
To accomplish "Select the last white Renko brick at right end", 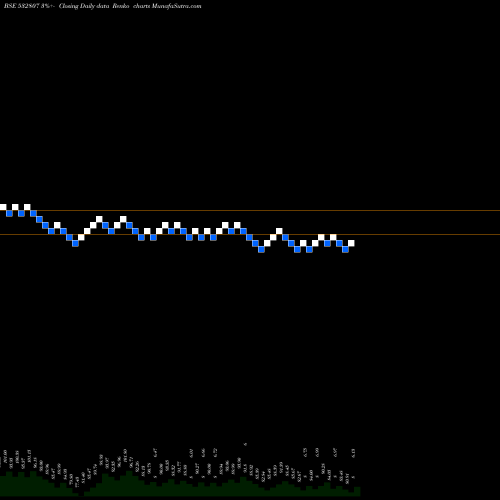I will [351, 243].
